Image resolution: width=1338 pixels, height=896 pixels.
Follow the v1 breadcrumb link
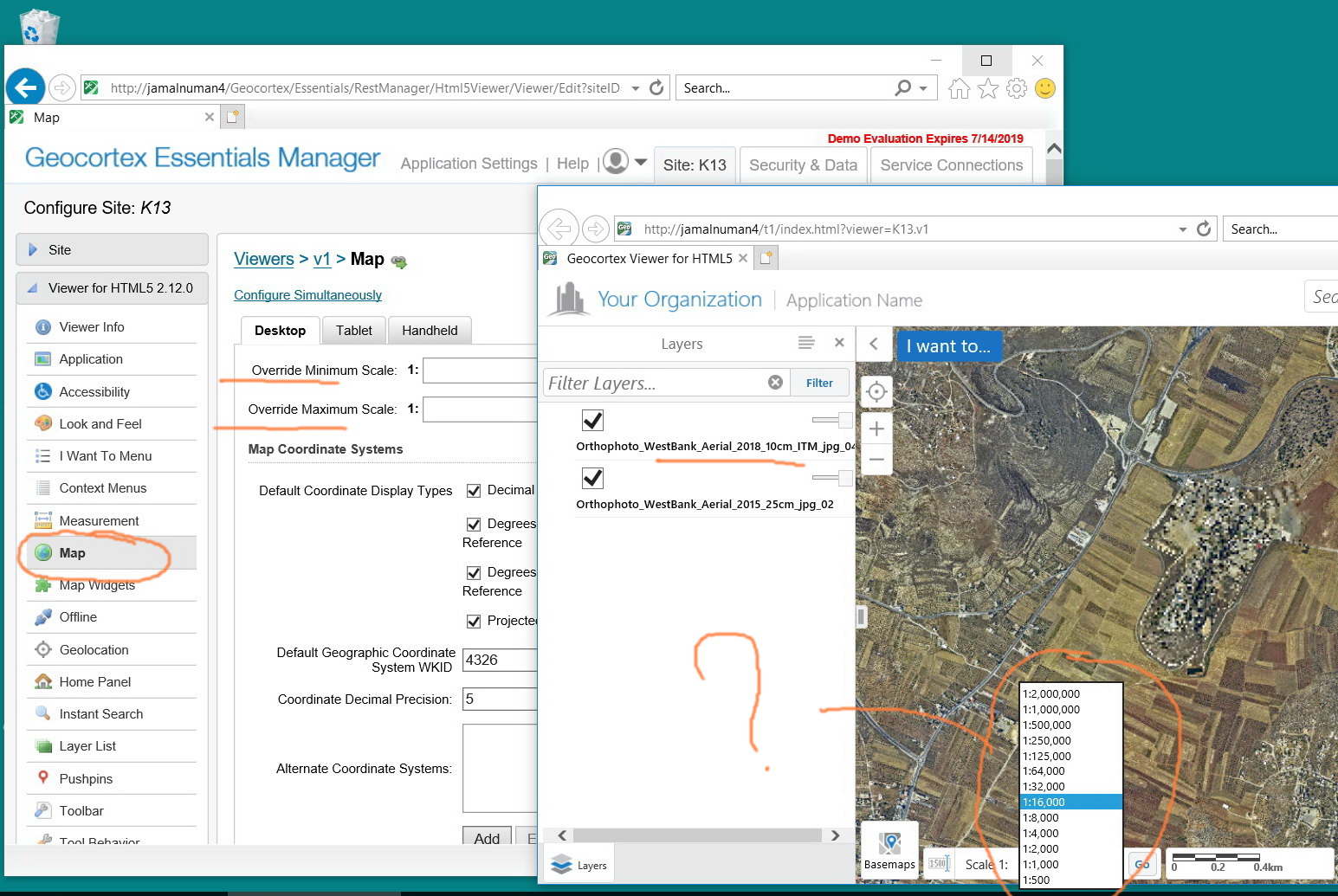322,259
